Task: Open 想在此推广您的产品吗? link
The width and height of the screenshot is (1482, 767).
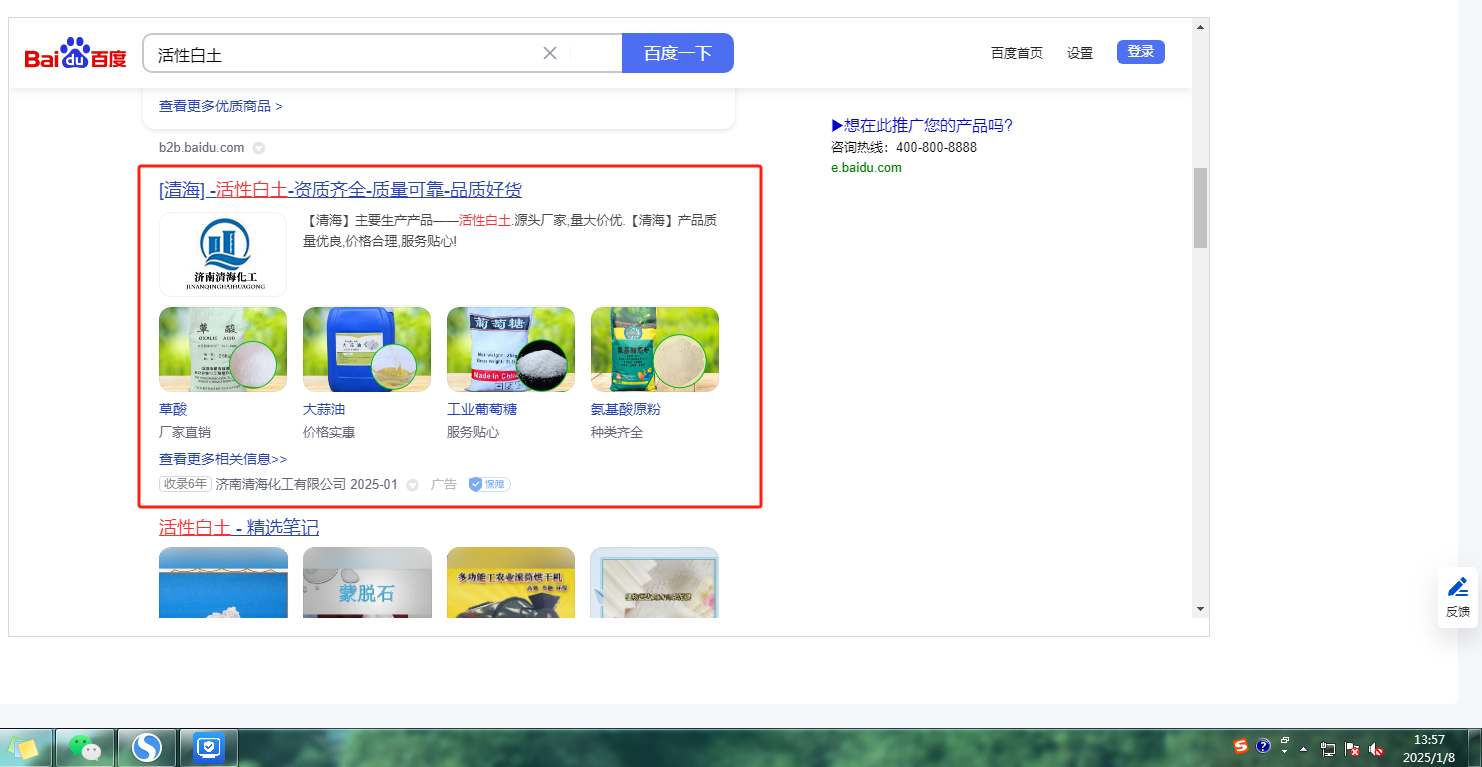Action: tap(922, 125)
